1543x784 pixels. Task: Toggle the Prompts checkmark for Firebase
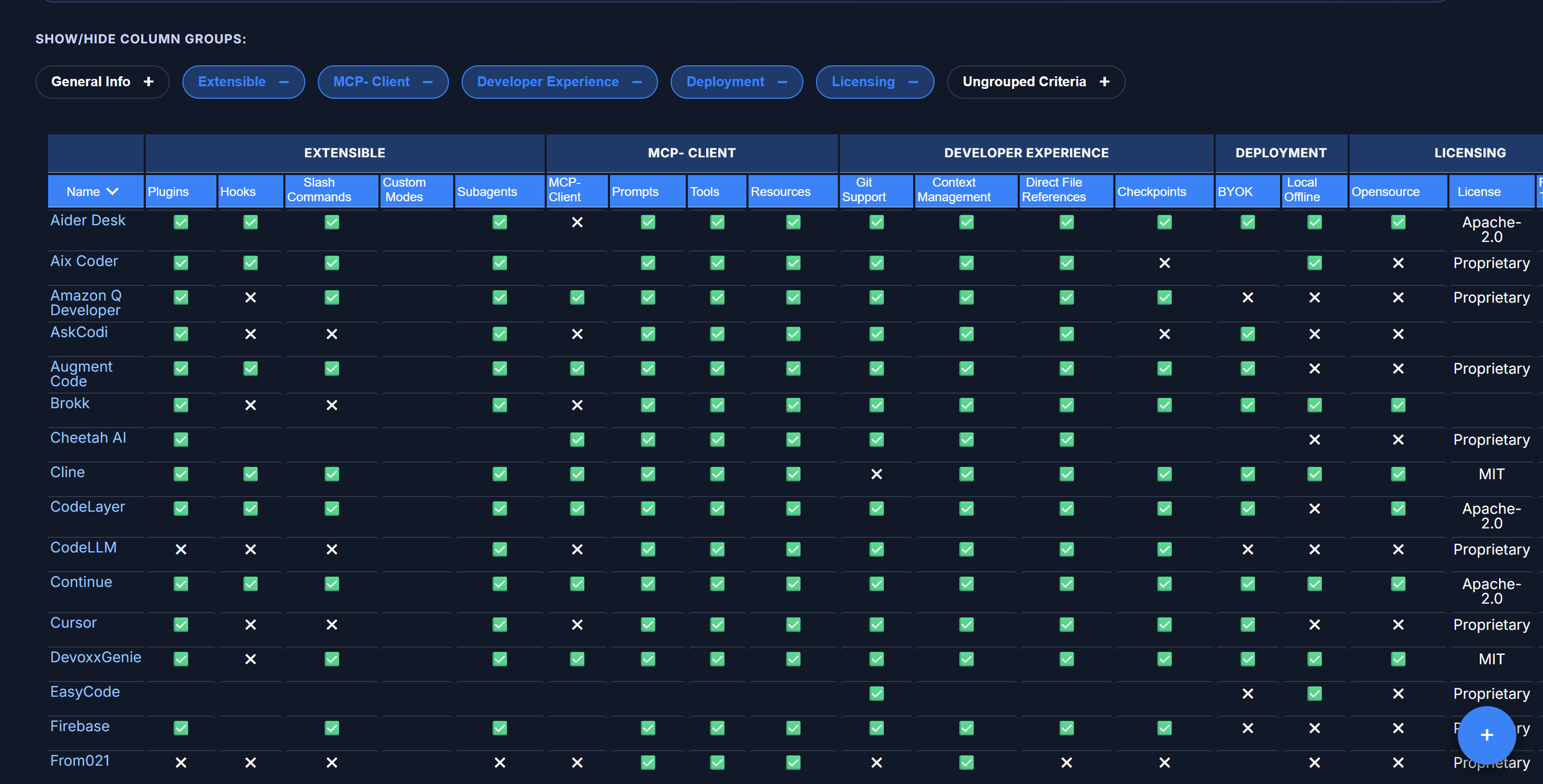tap(647, 728)
